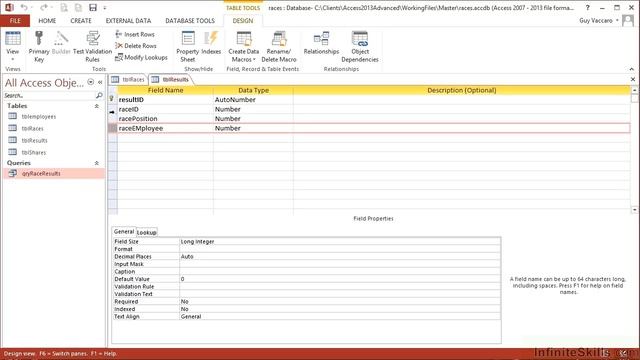This screenshot has width=640, height=360.
Task: Click the resultID field name cell
Action: [x=165, y=100]
